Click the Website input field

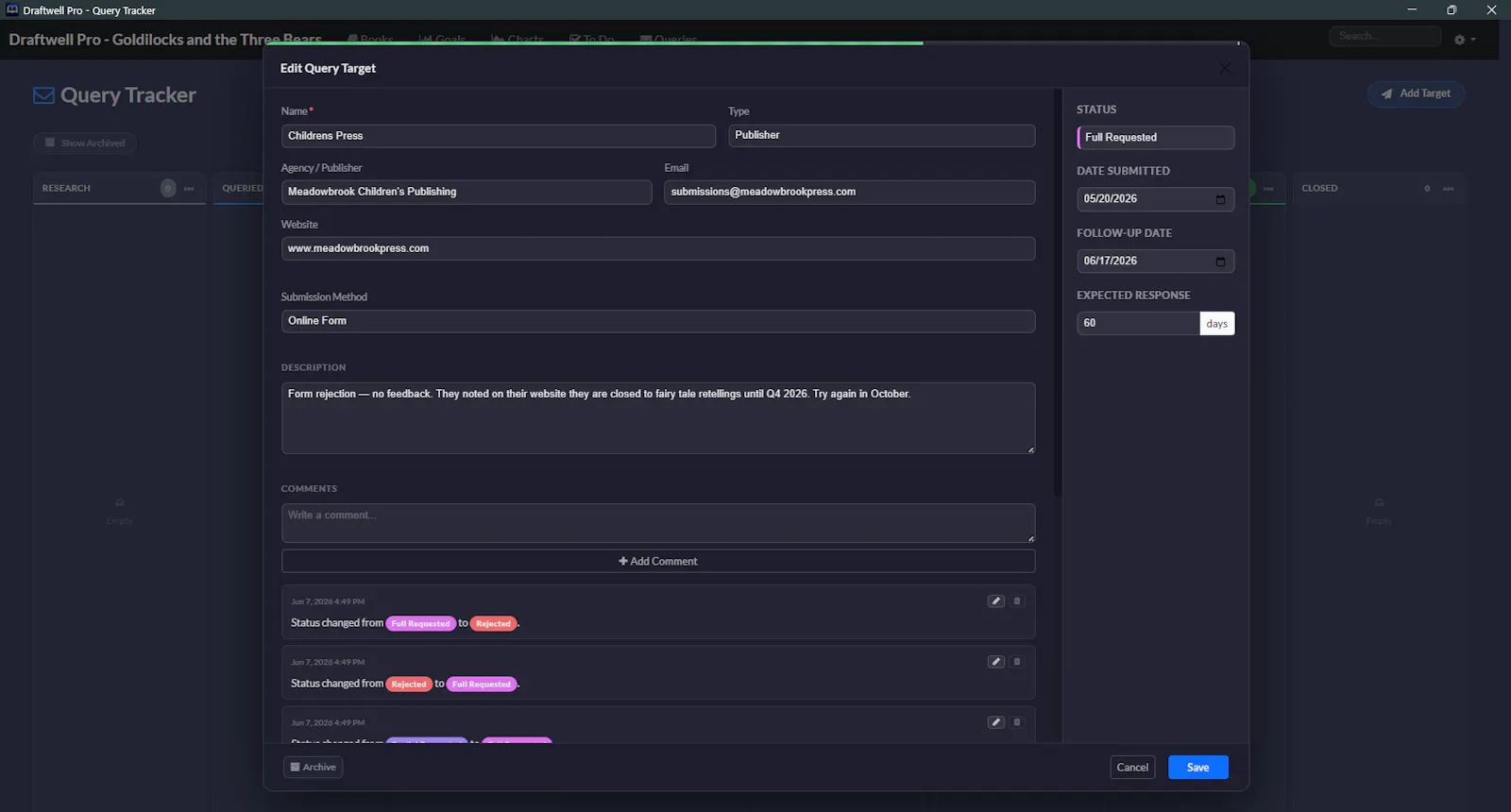[657, 248]
